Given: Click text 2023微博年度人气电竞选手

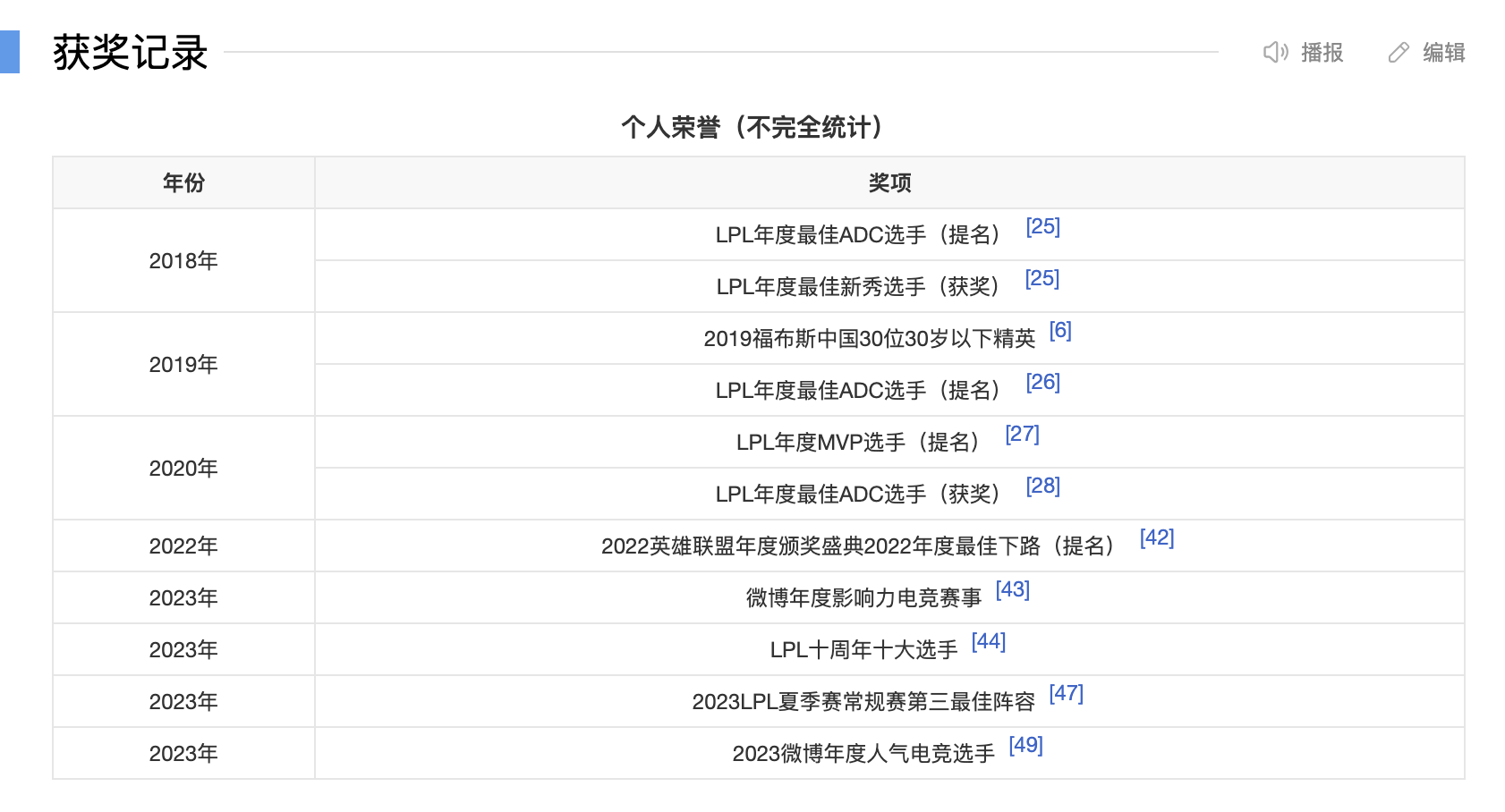Looking at the screenshot, I should (863, 753).
